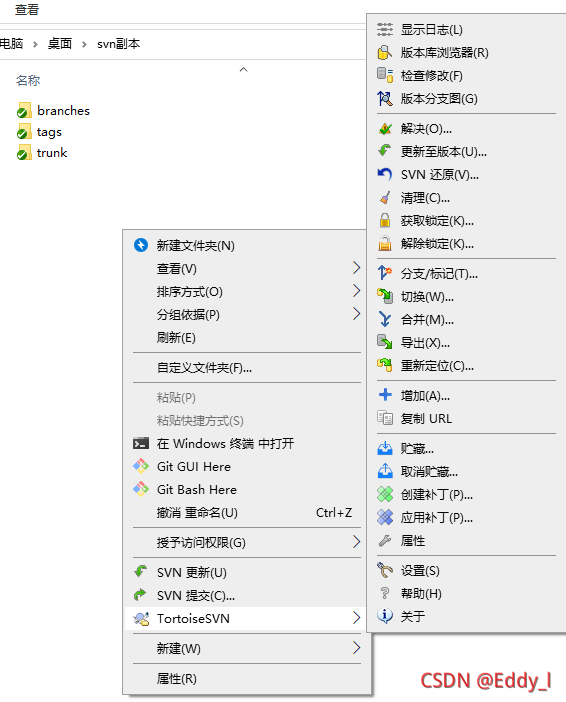Click the New folder (新建文件夹) blue icon
This screenshot has height=702, width=566.
pyautogui.click(x=141, y=245)
